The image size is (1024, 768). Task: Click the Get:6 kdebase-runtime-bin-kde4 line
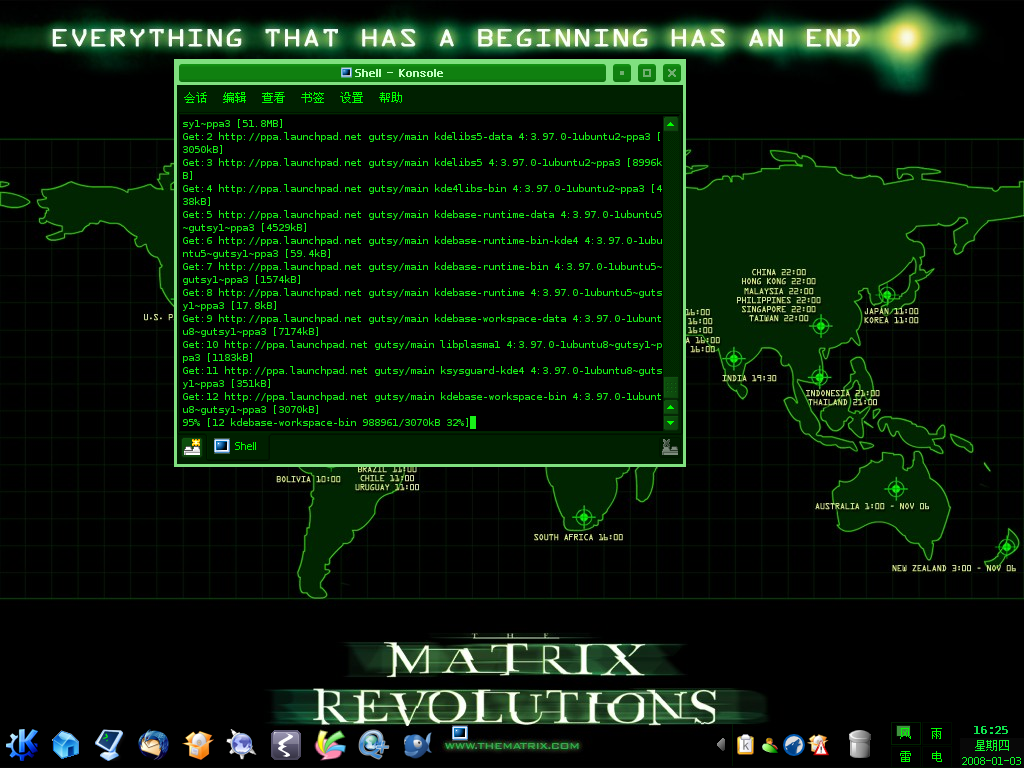point(422,248)
